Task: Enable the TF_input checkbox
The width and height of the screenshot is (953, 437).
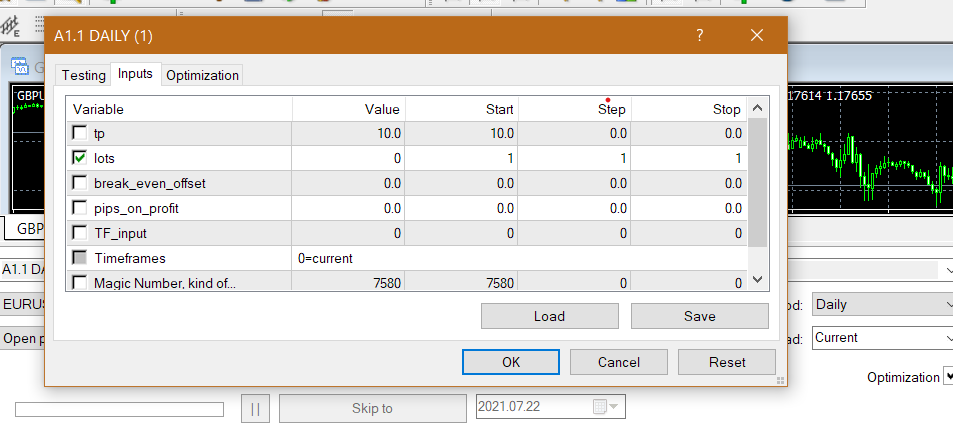Action: coord(80,233)
